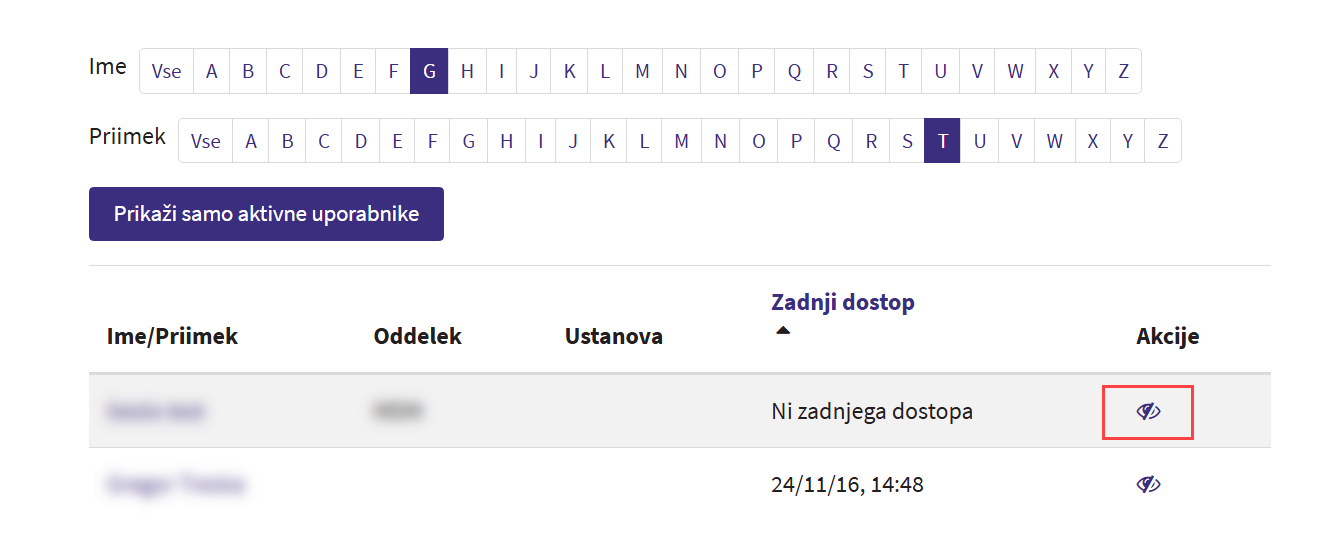
Task: Click the sort arrow under Zadnji dostop
Action: click(x=783, y=330)
